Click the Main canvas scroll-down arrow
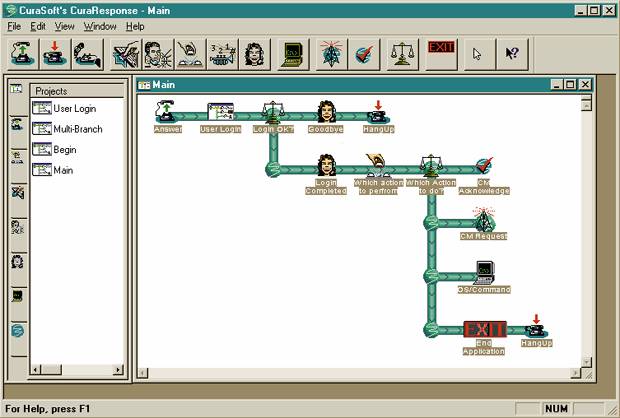Screen dimensions: 620x418 586,361
